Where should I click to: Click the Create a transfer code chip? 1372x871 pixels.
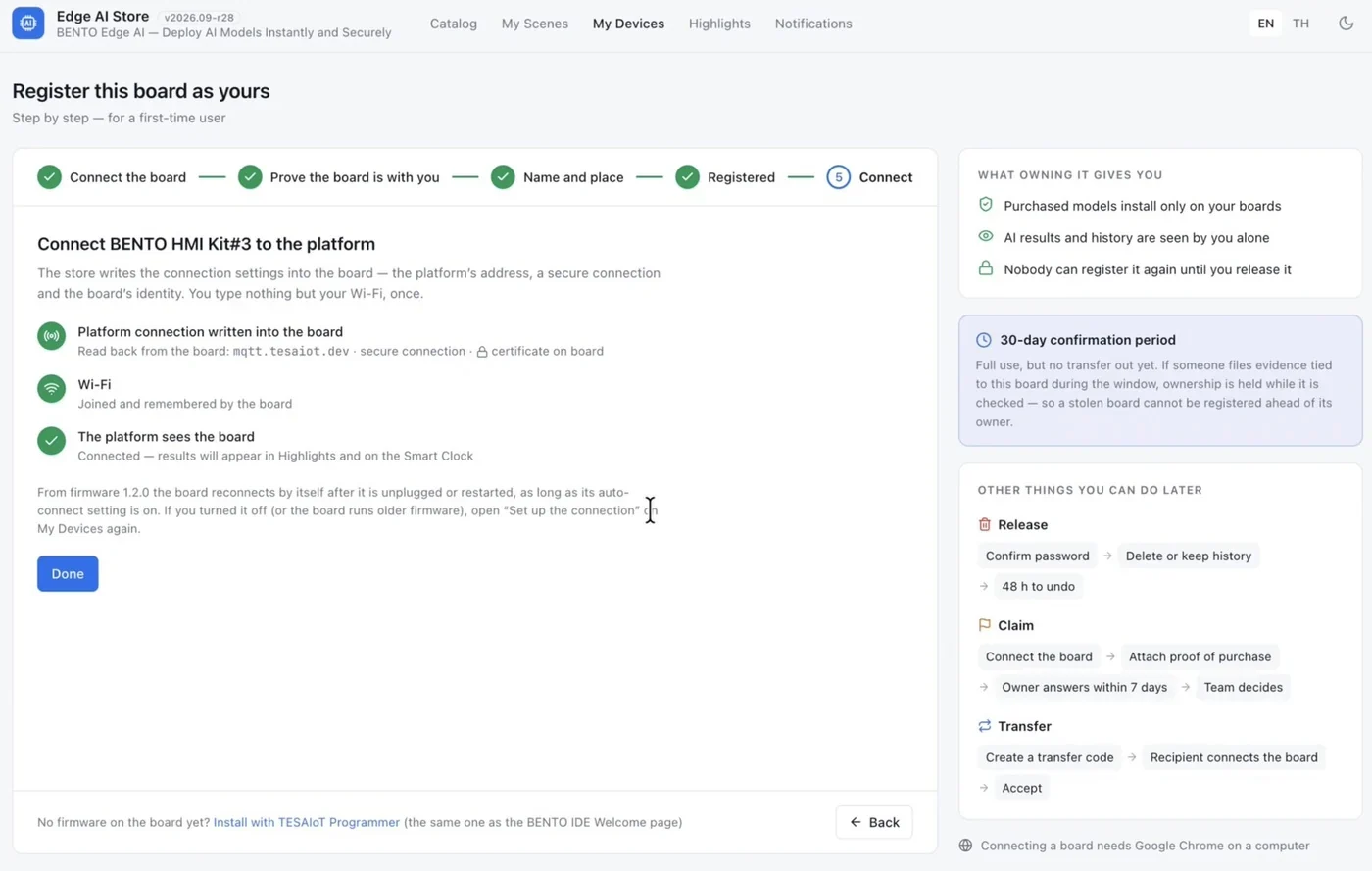[1050, 757]
